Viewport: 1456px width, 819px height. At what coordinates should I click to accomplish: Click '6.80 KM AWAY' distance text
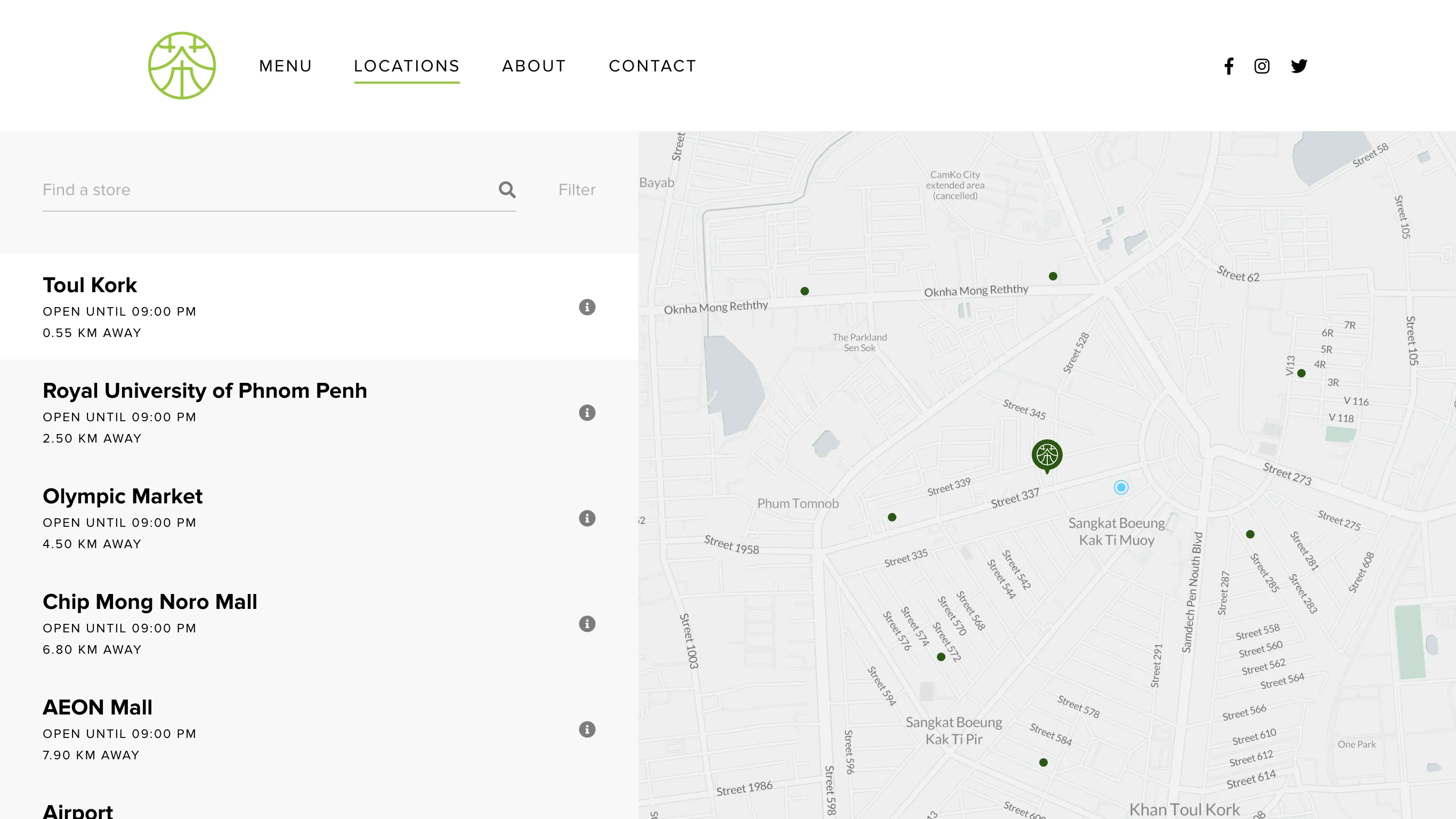(92, 650)
